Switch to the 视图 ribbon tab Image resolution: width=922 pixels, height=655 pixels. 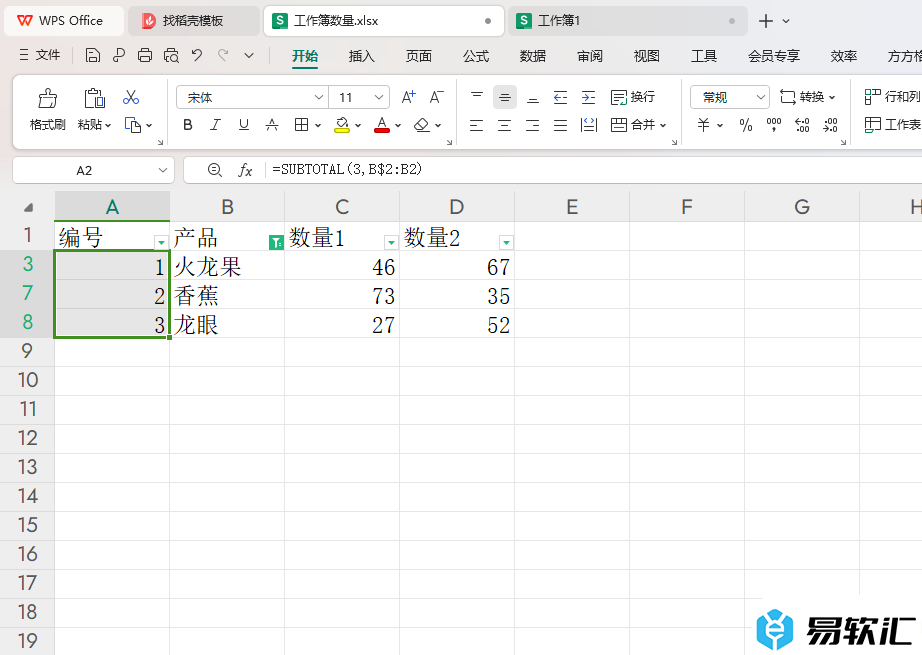click(647, 56)
